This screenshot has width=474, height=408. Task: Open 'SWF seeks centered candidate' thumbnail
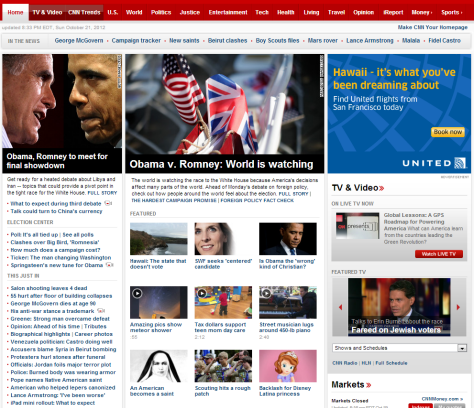point(223,239)
